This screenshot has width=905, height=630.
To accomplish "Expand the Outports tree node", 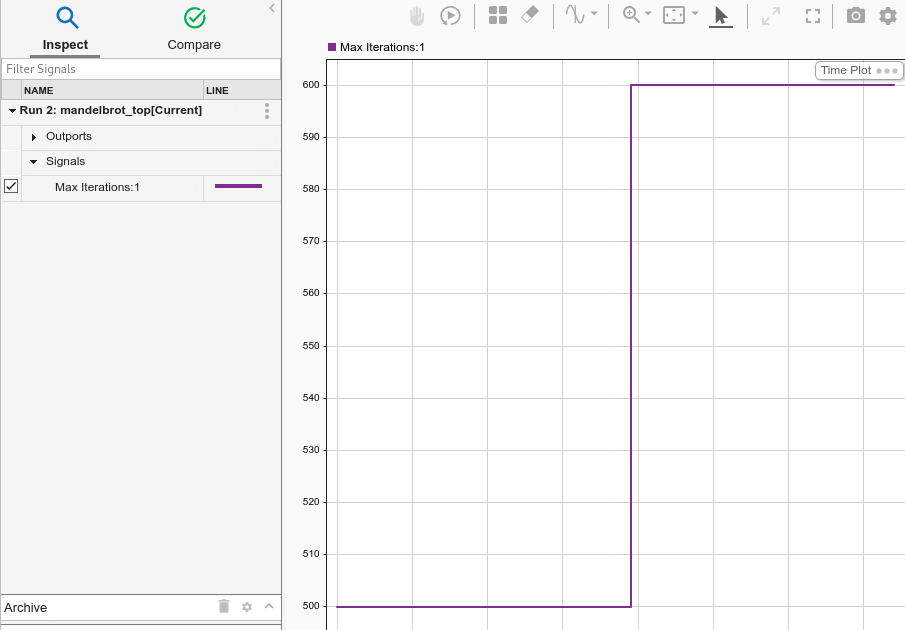I will tap(34, 137).
